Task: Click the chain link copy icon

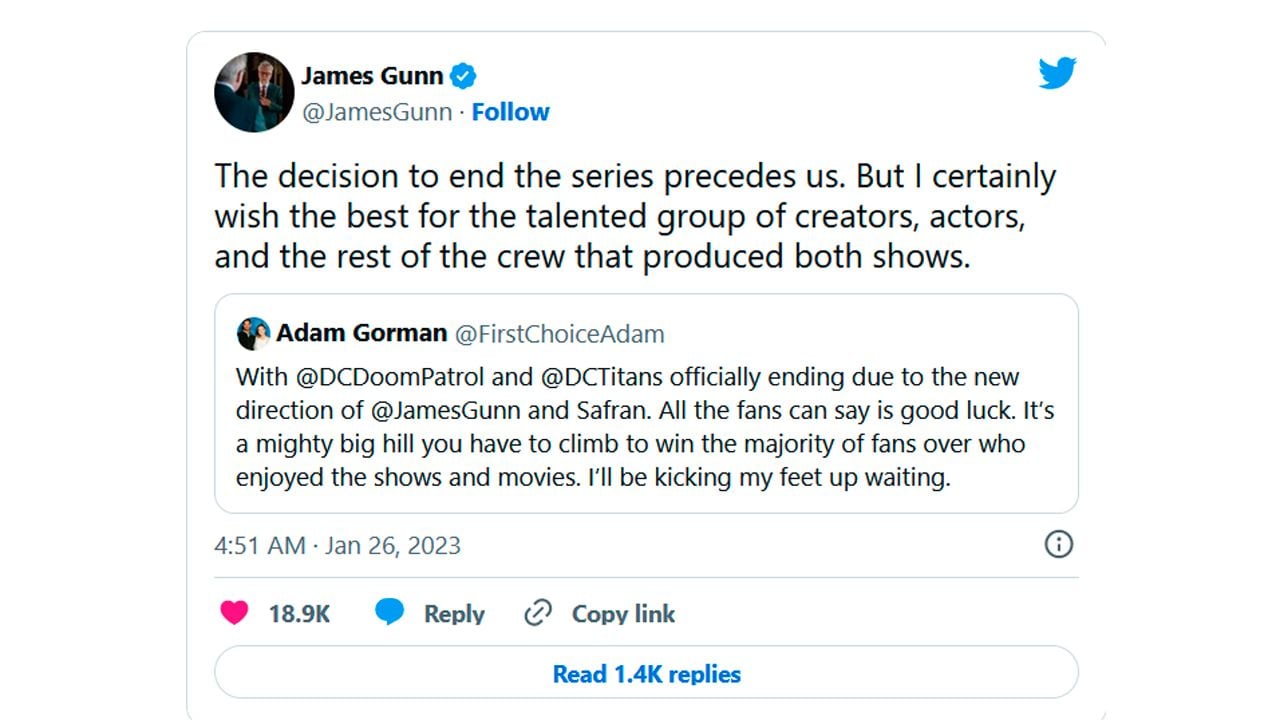Action: click(x=538, y=613)
